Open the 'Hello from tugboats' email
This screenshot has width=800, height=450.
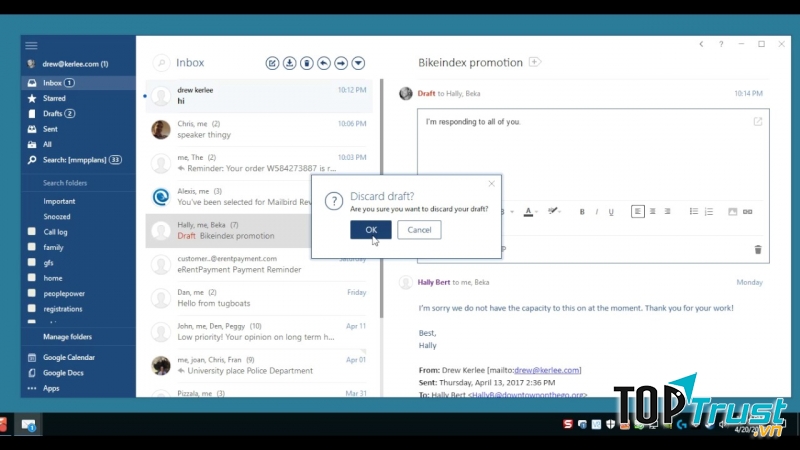click(x=259, y=298)
